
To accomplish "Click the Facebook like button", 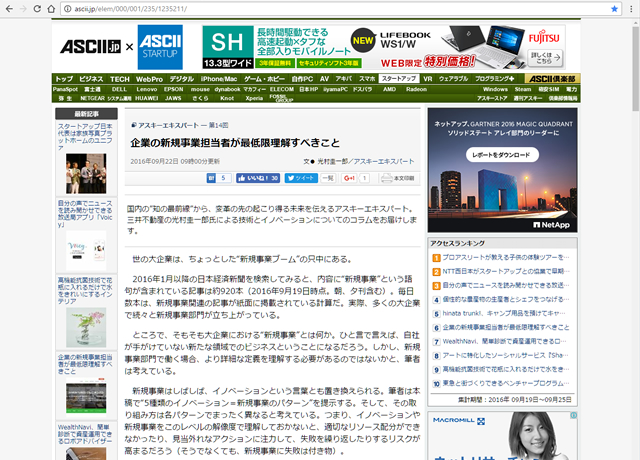I will click(x=257, y=177).
